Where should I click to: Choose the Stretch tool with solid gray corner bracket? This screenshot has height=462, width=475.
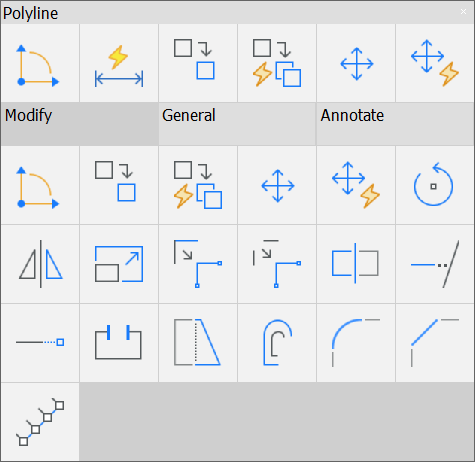198,264
